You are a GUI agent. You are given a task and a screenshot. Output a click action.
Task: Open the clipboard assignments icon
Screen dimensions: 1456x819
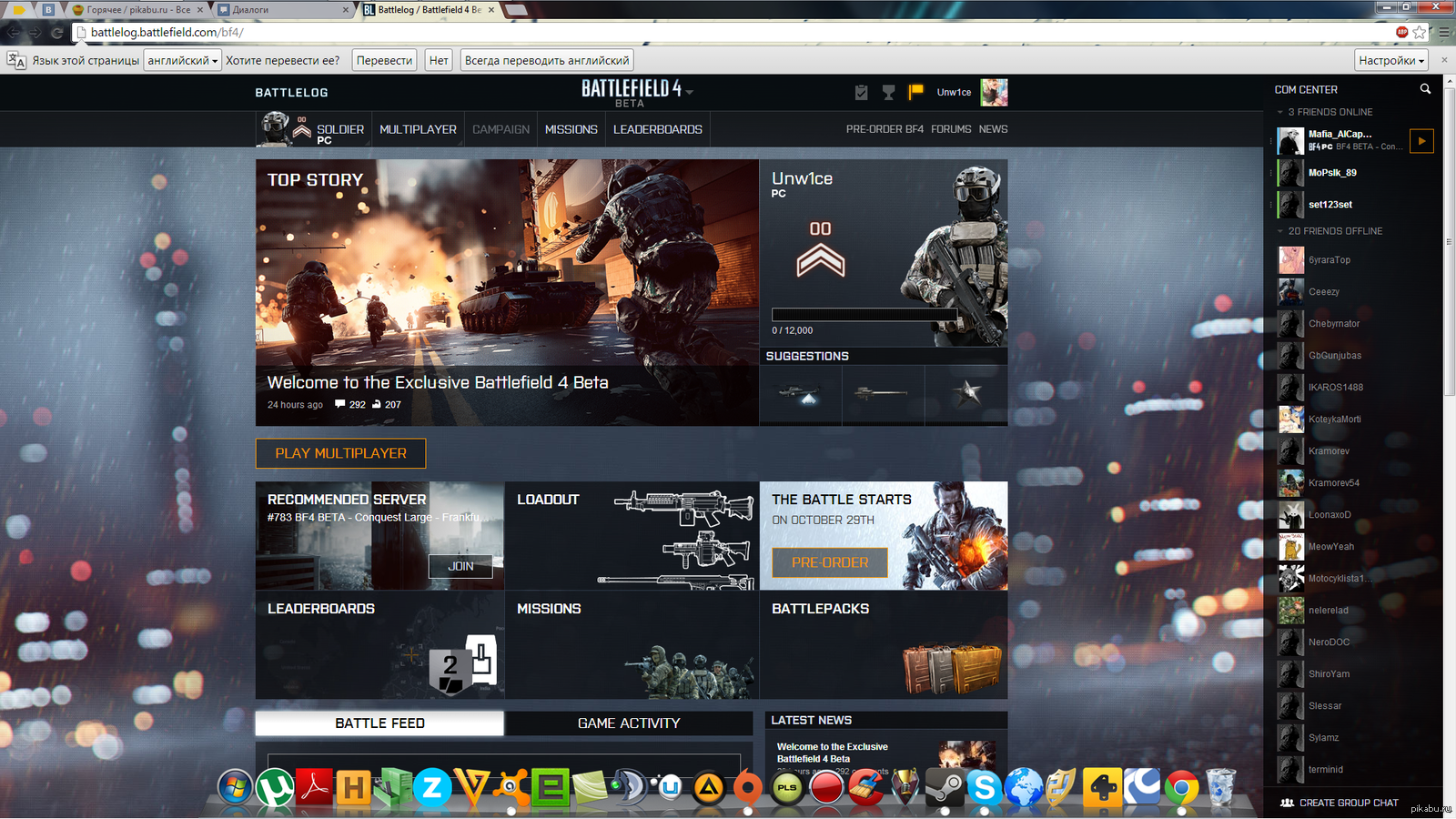click(x=862, y=92)
